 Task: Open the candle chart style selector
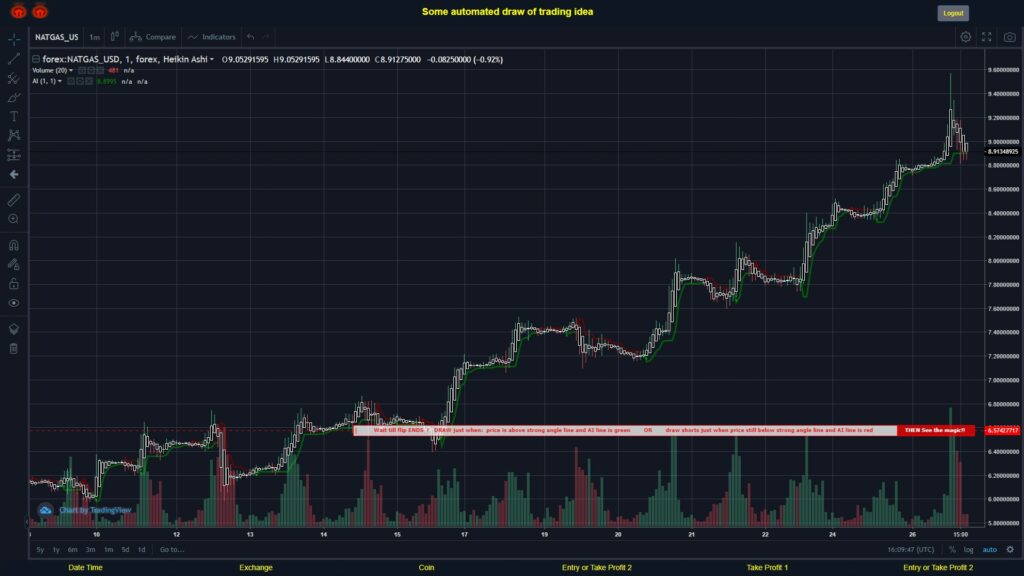114,37
